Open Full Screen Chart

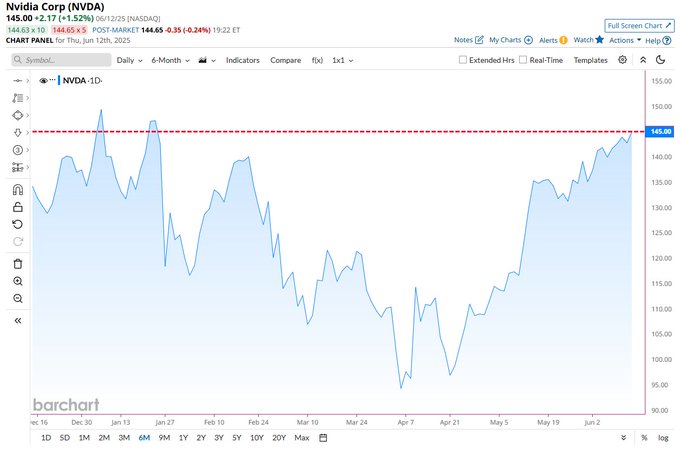(639, 26)
